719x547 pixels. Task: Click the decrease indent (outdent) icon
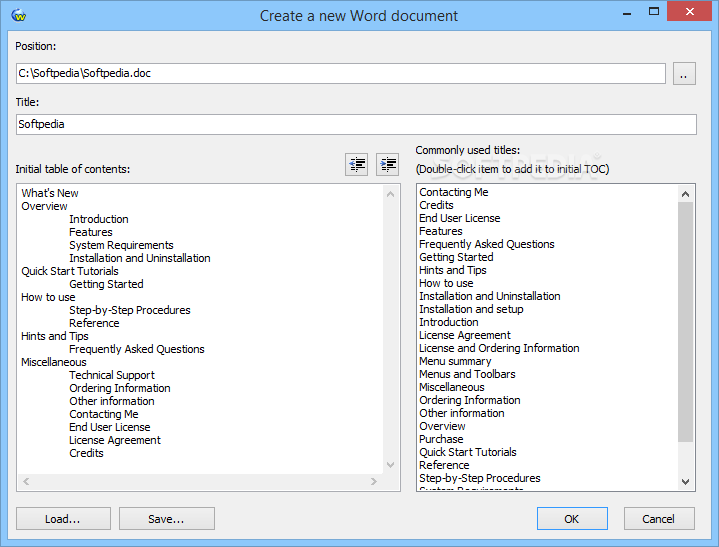356,164
